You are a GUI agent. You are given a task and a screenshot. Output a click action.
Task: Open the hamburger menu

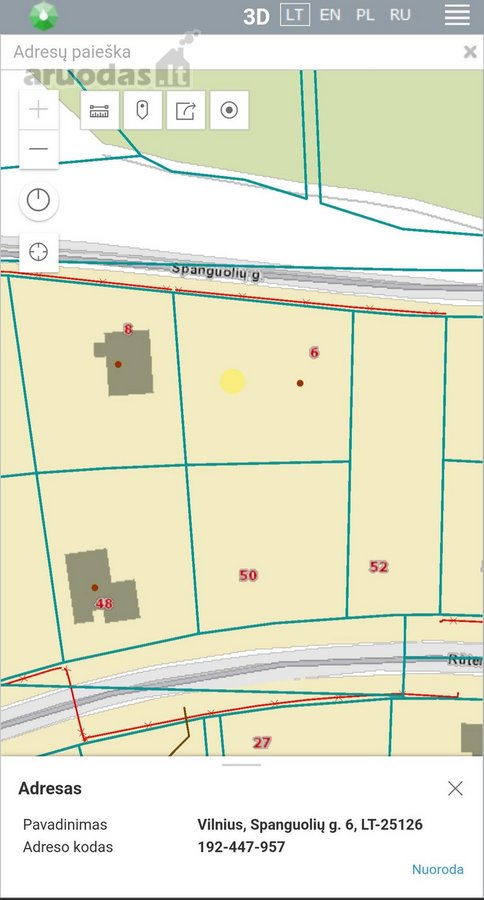457,15
